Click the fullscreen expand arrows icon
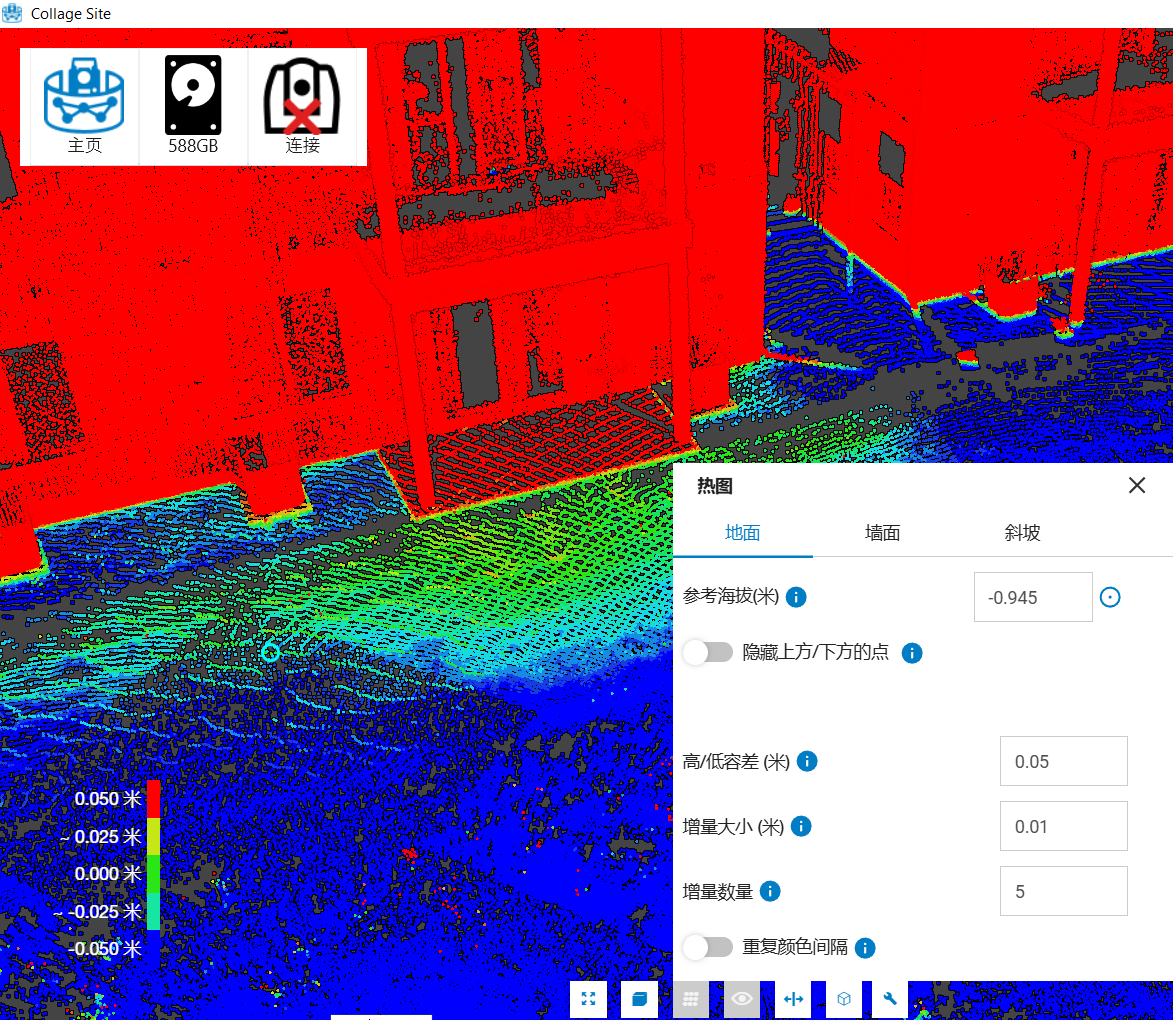 [x=588, y=999]
